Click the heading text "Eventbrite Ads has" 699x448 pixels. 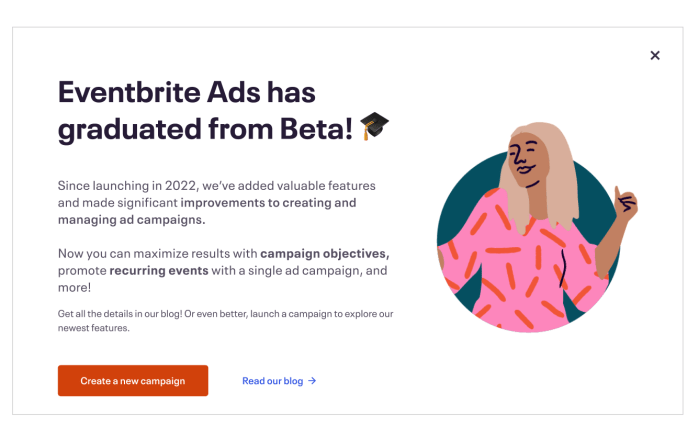pos(186,93)
